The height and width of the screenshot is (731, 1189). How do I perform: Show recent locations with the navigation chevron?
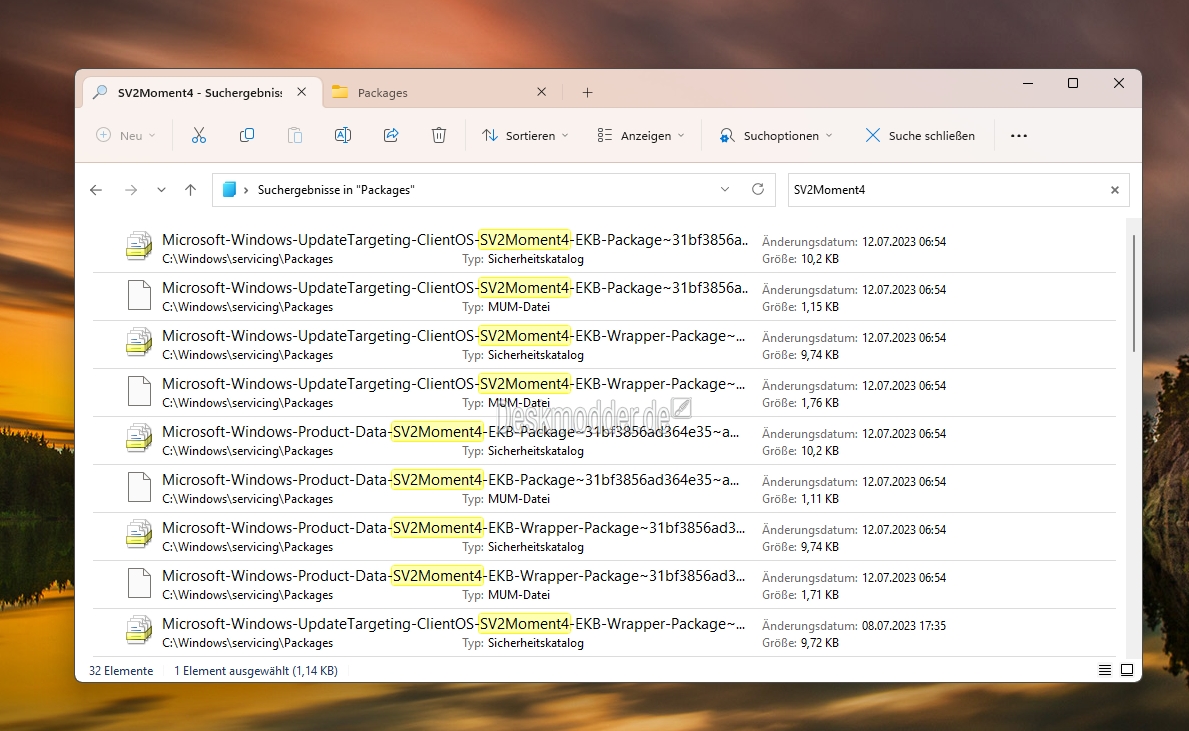[x=161, y=190]
